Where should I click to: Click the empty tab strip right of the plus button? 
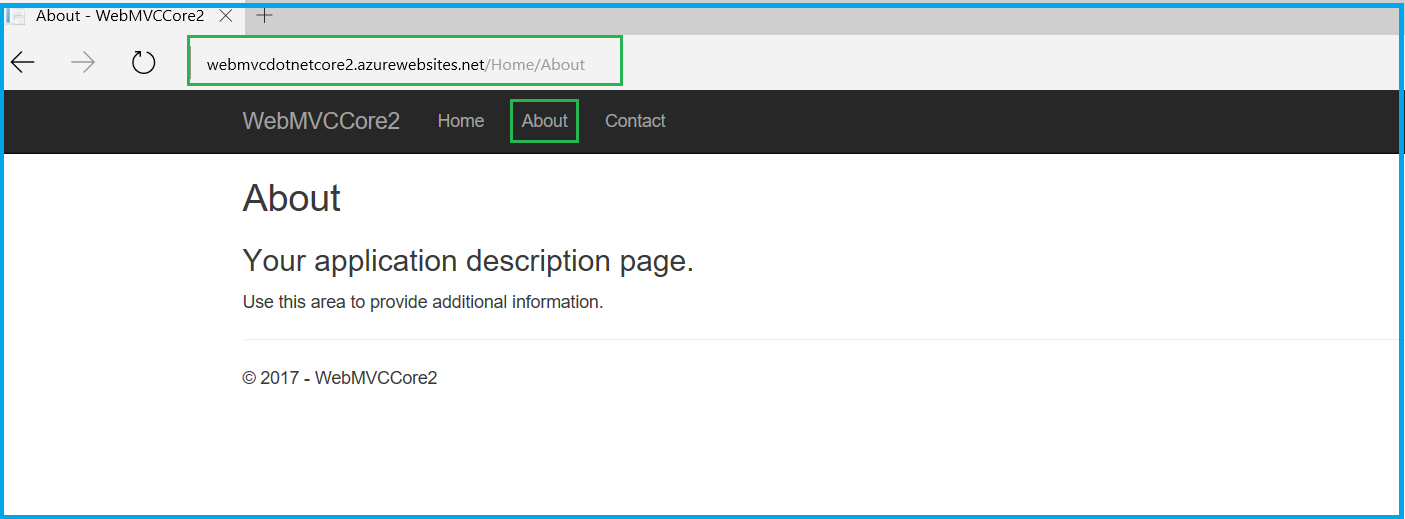point(800,17)
